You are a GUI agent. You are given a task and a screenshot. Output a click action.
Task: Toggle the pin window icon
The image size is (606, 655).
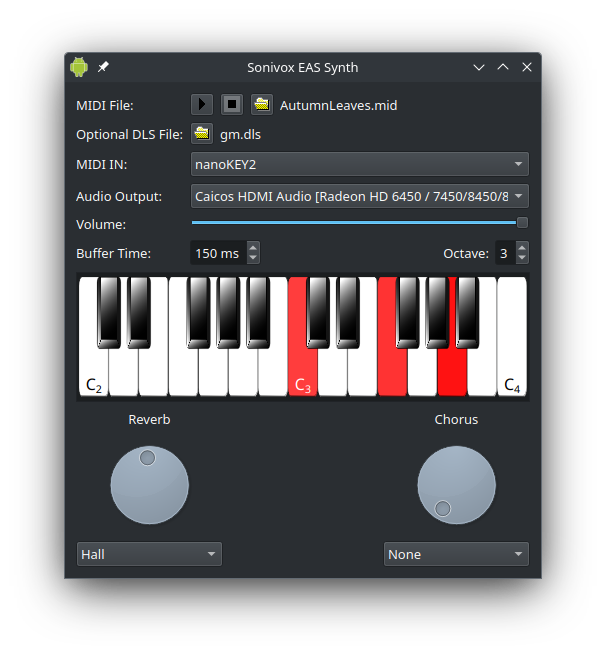click(103, 67)
